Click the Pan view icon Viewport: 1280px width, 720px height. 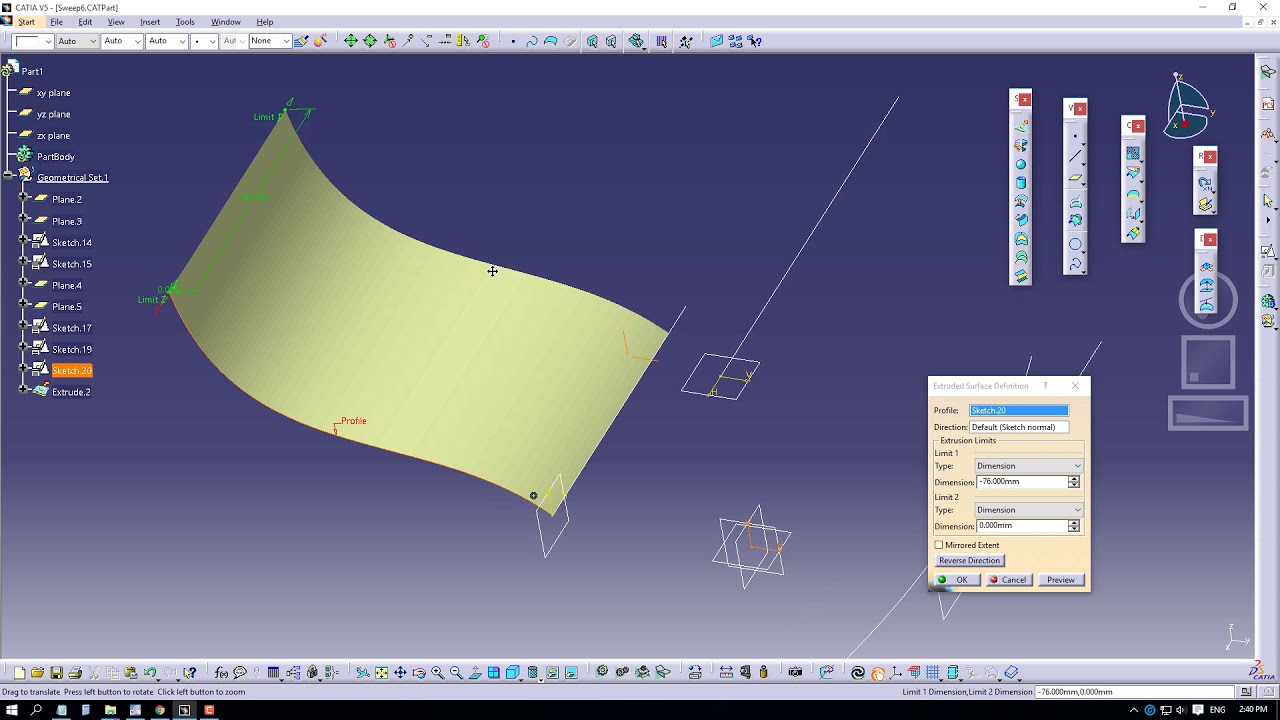point(400,672)
